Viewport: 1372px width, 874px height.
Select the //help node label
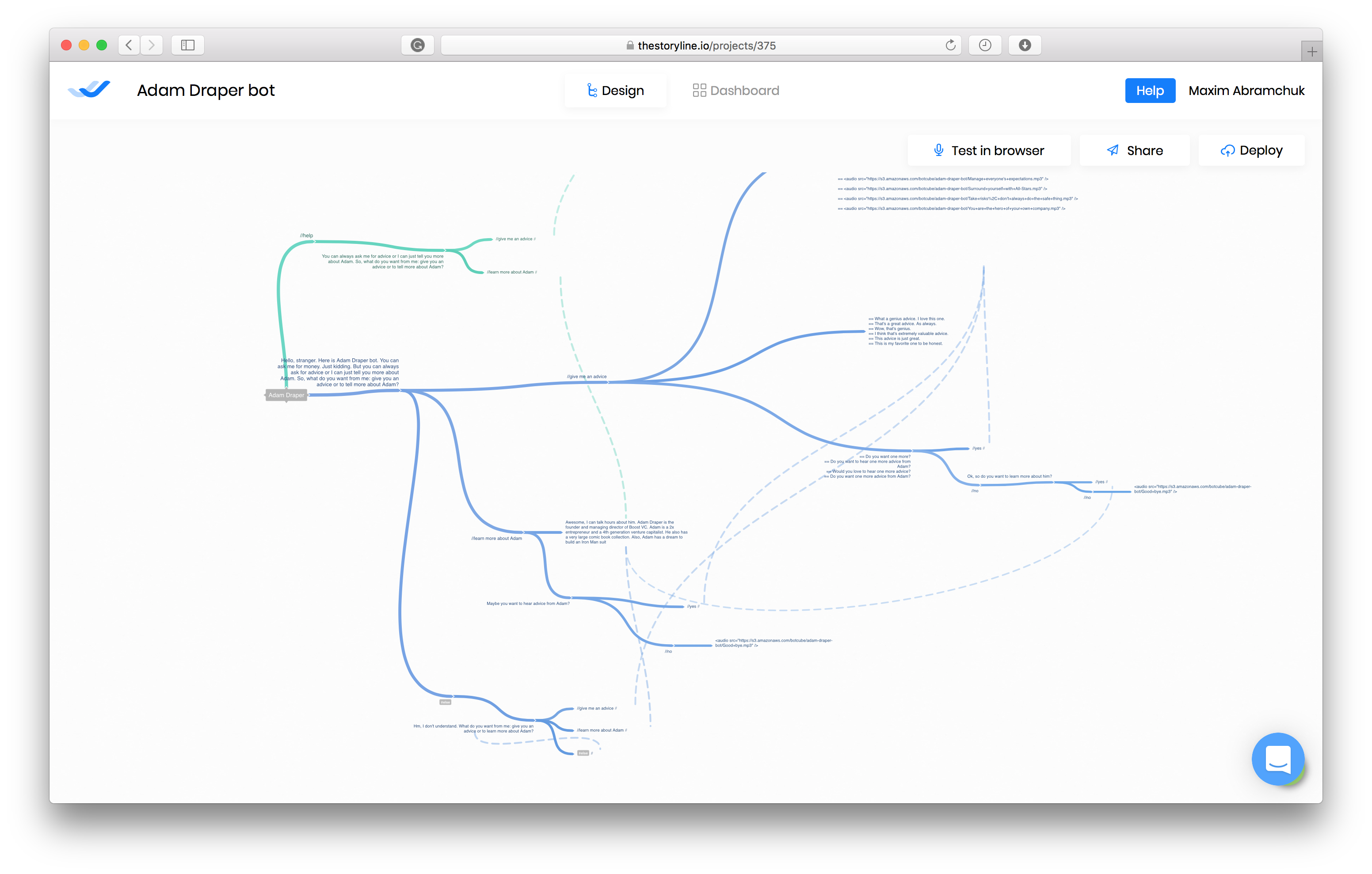tap(307, 236)
